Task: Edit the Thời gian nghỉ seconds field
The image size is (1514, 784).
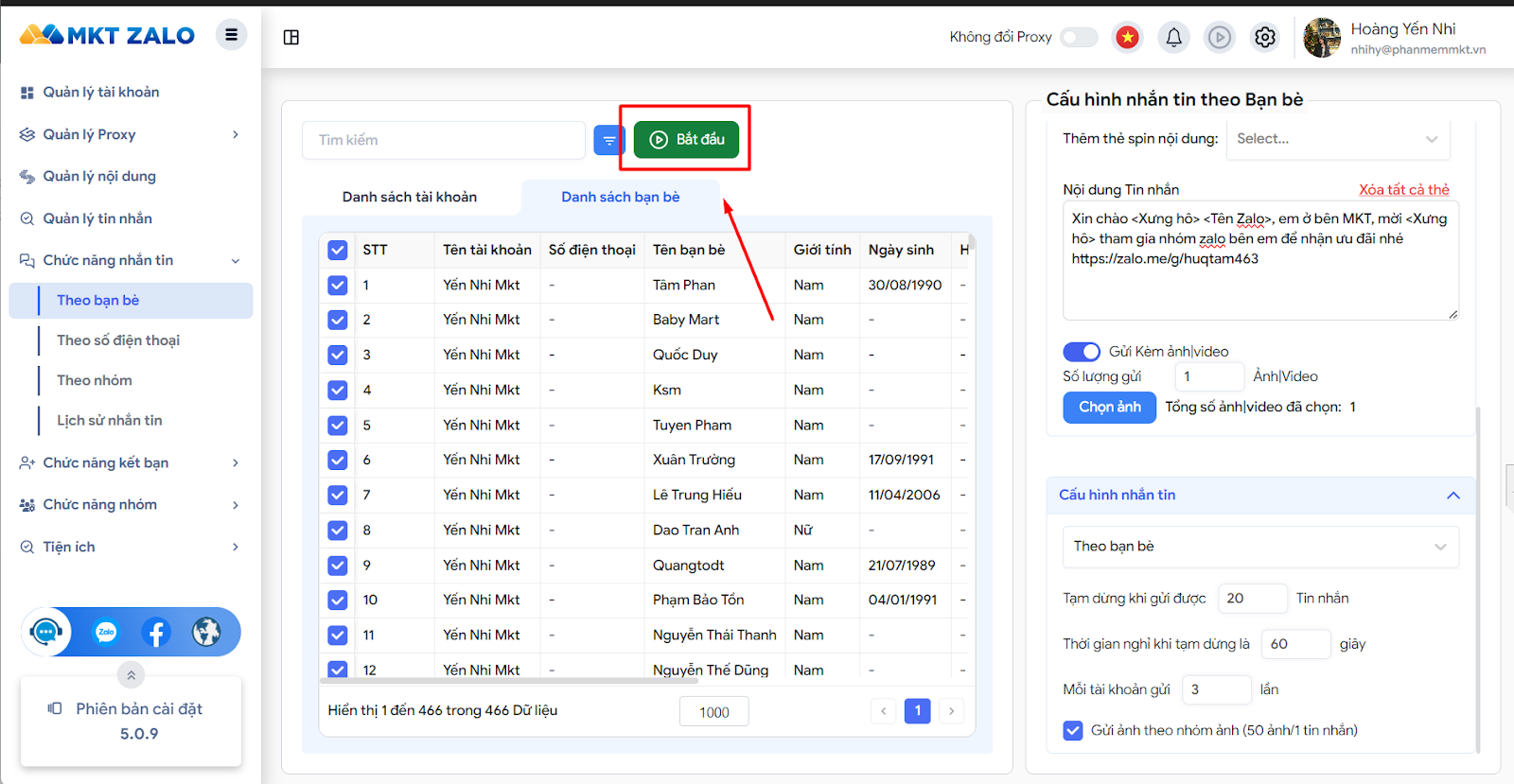Action: pos(1296,644)
